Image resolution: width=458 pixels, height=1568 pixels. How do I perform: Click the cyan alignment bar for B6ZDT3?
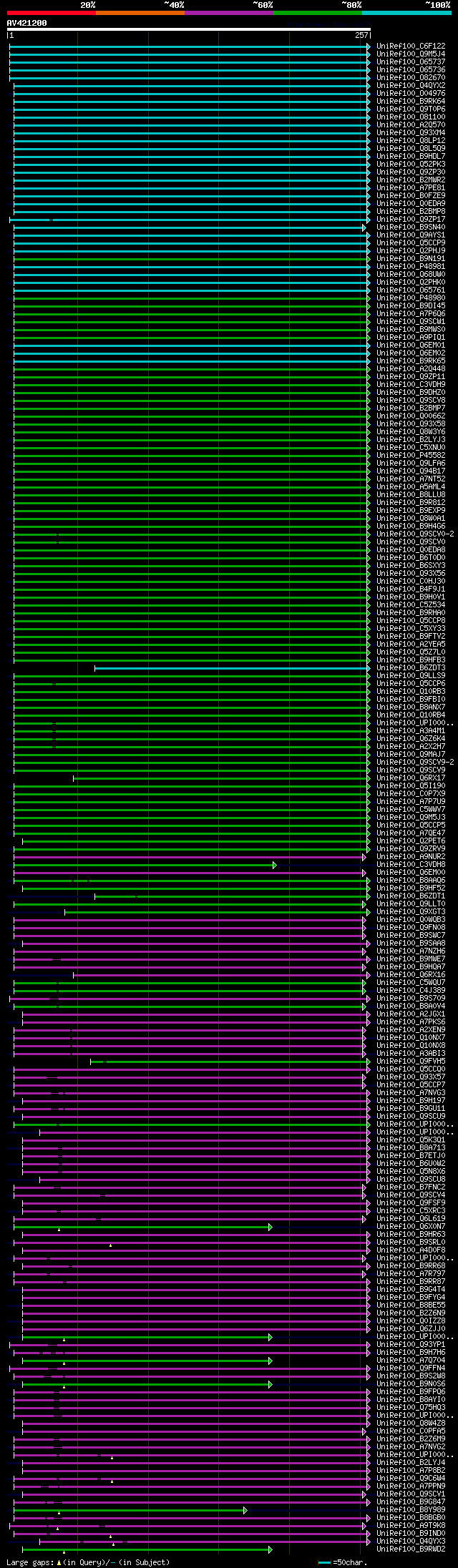pyautogui.click(x=233, y=668)
